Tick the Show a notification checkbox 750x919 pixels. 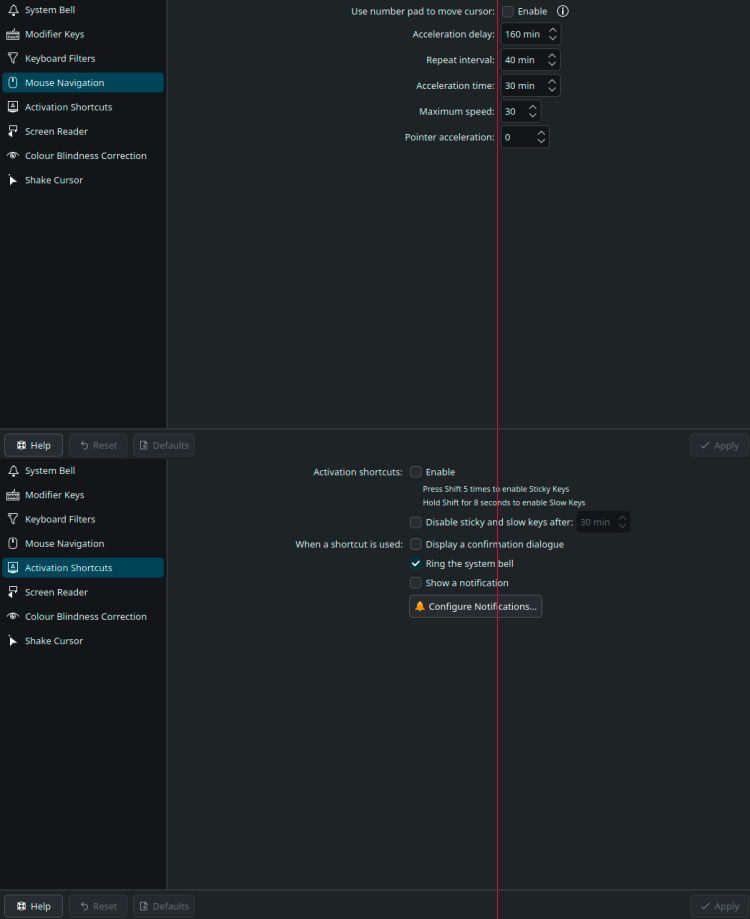point(416,583)
